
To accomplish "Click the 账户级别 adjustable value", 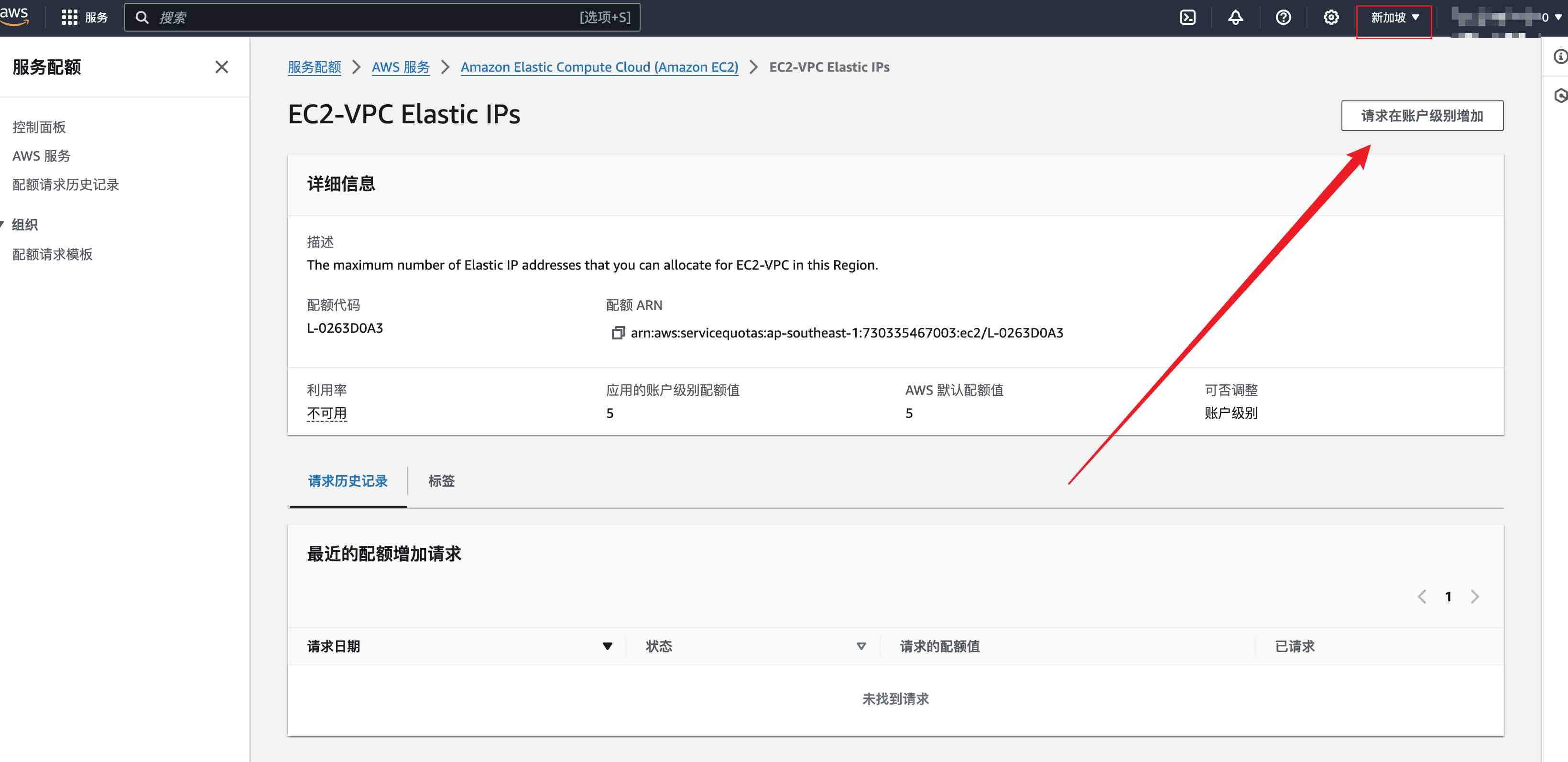I will coord(1231,413).
